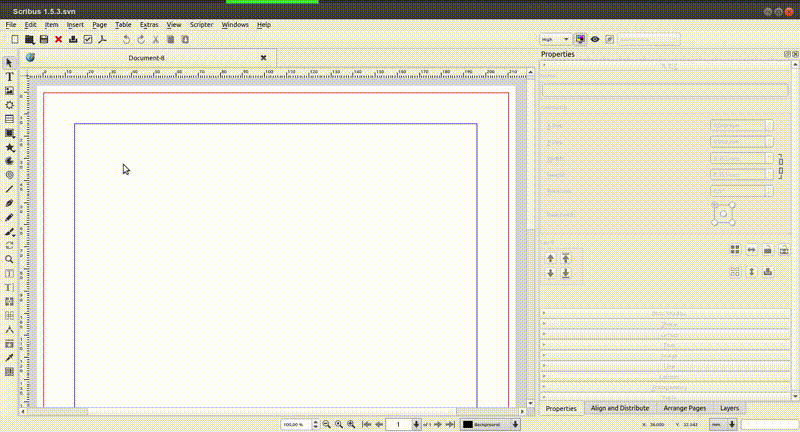Click the Export as PDF icon
This screenshot has width=800, height=432.
click(102, 39)
